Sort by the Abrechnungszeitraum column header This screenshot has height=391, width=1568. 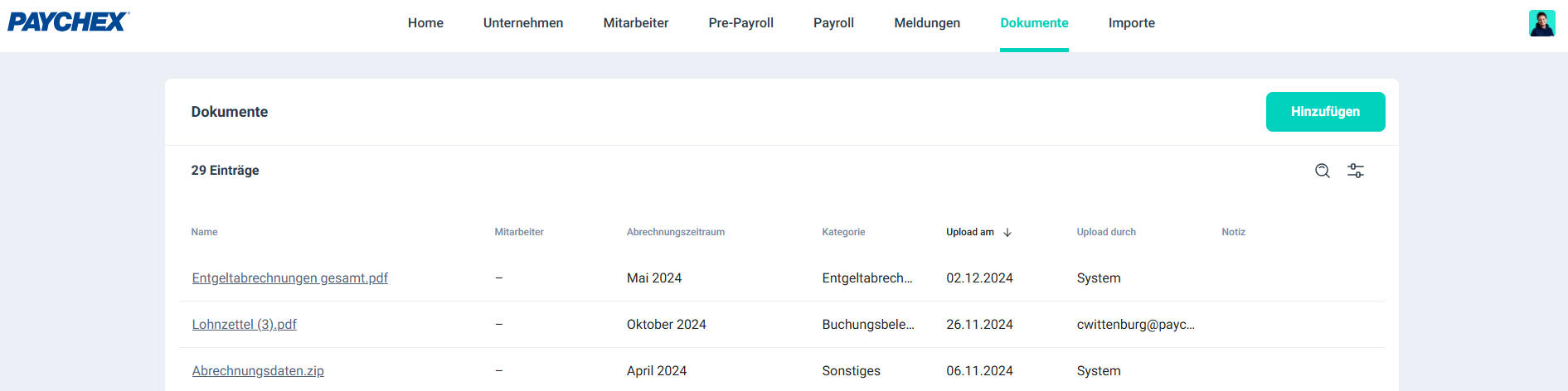pyautogui.click(x=676, y=232)
